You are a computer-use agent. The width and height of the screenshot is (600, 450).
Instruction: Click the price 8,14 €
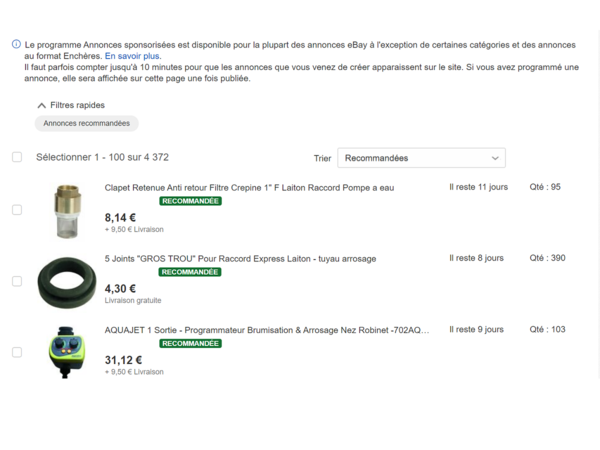pos(120,218)
